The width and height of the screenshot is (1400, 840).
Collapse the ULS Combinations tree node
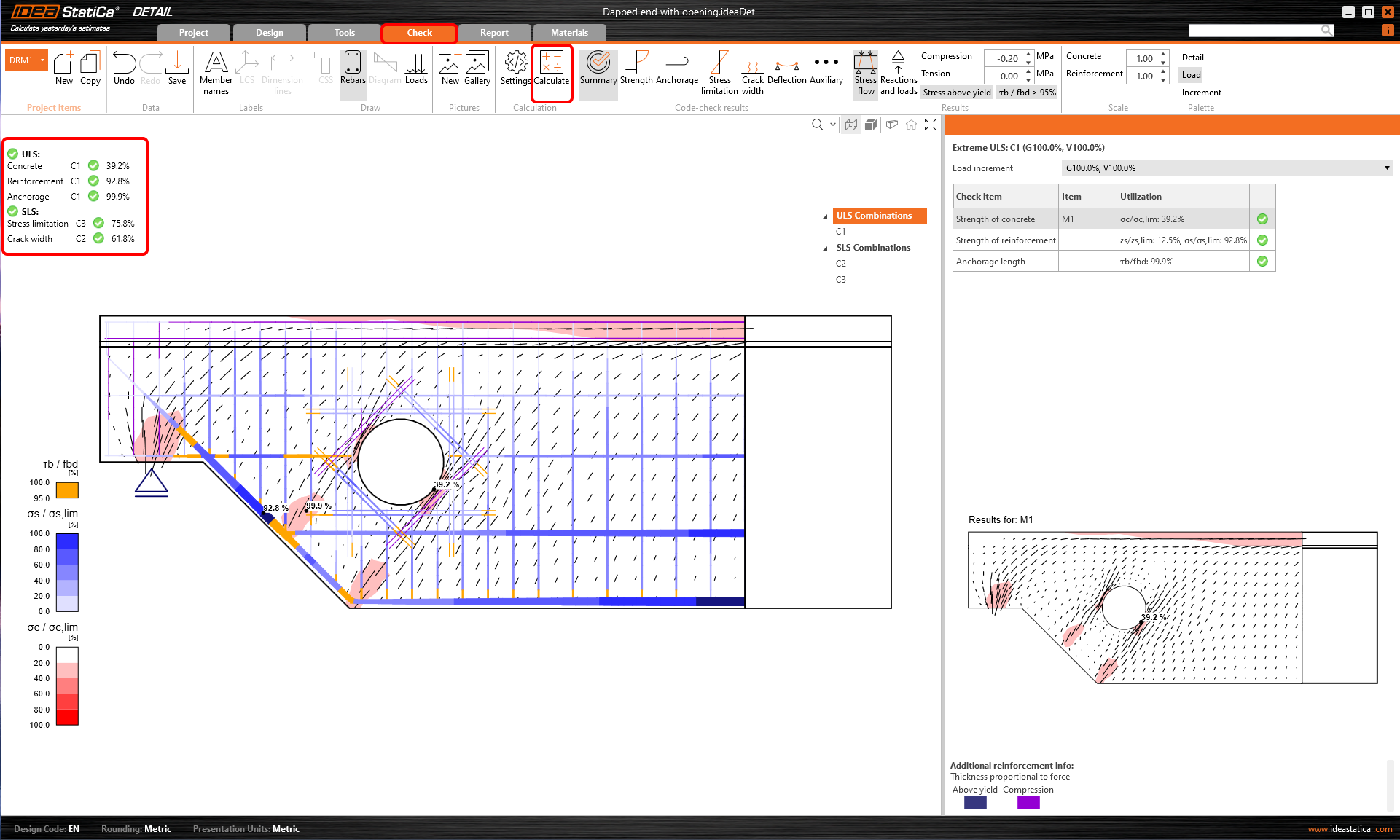pos(825,216)
